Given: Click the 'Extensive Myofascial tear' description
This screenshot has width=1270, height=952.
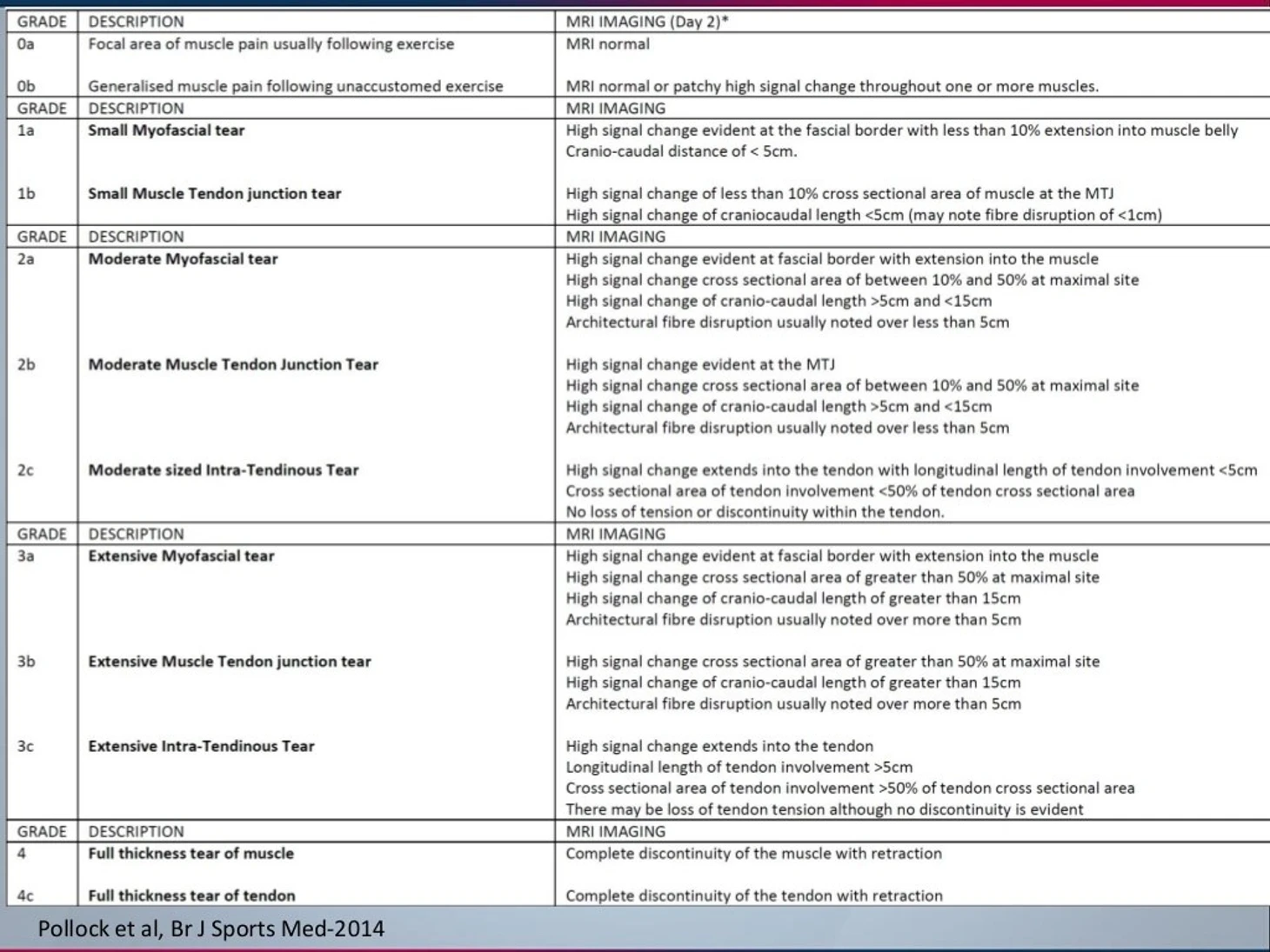Looking at the screenshot, I should click(x=181, y=556).
